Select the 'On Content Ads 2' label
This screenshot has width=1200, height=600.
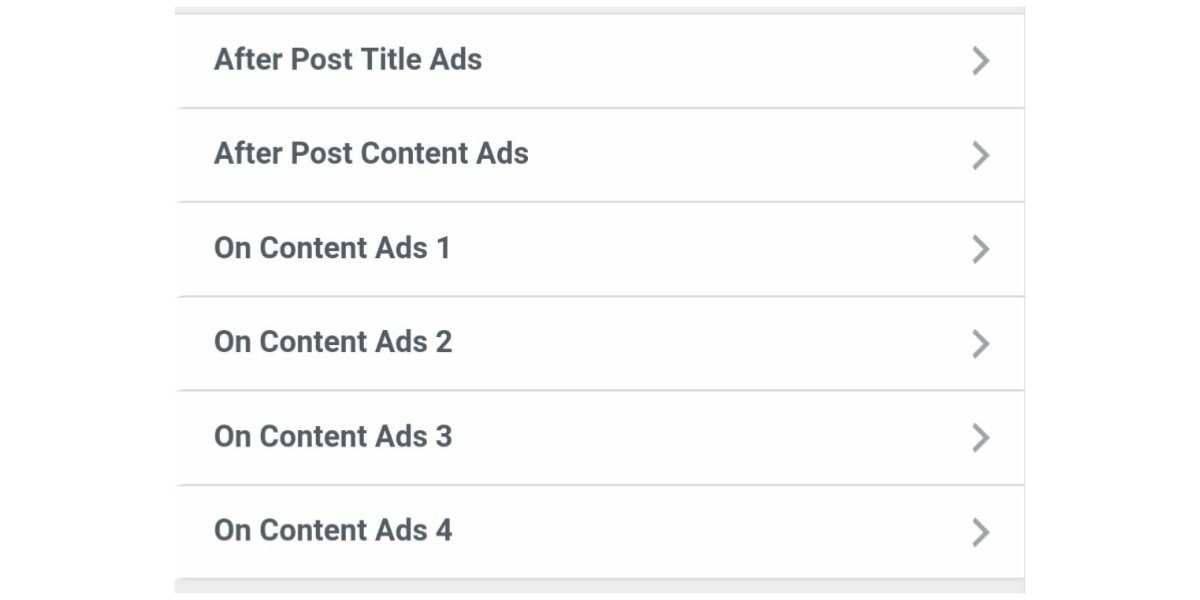333,342
